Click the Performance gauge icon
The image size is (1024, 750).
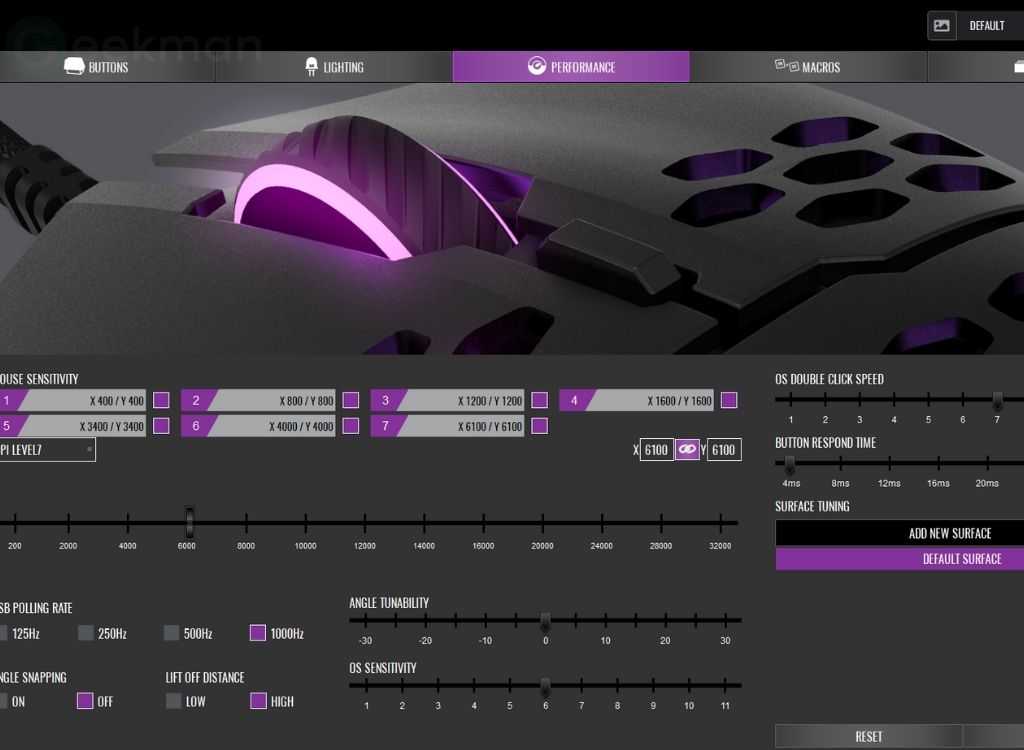pyautogui.click(x=537, y=67)
